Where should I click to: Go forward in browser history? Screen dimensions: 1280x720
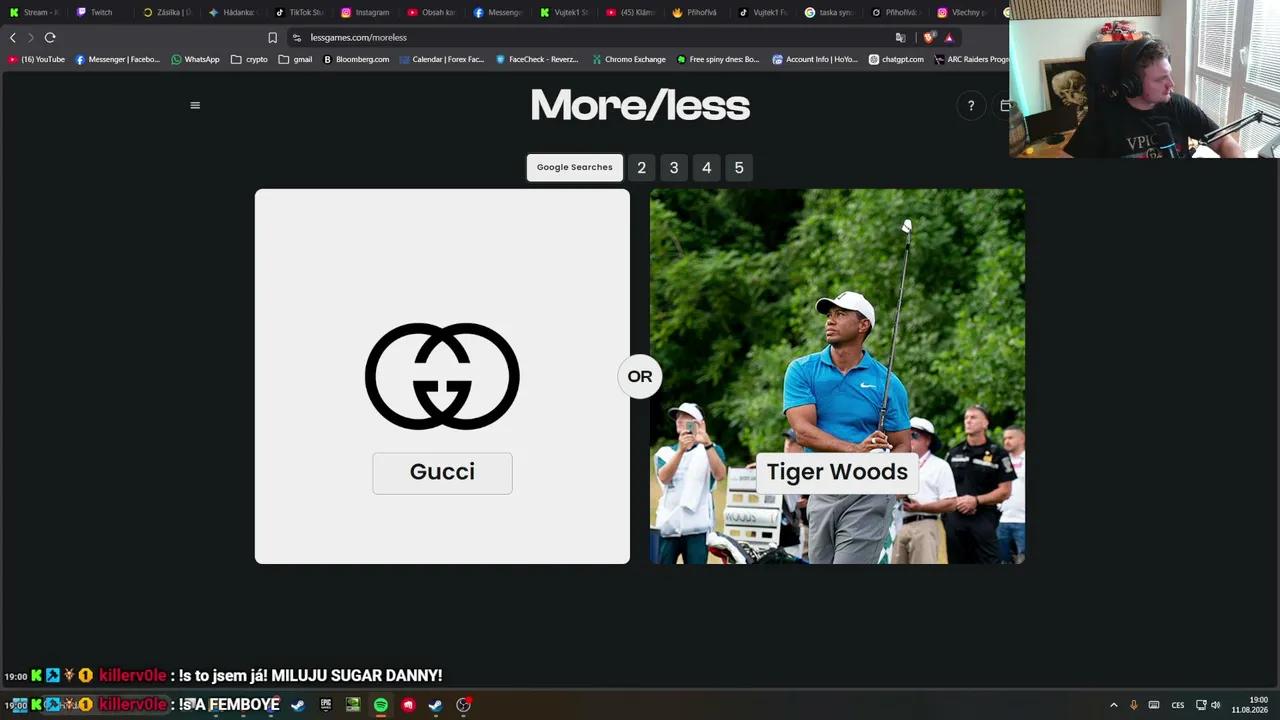coord(31,37)
